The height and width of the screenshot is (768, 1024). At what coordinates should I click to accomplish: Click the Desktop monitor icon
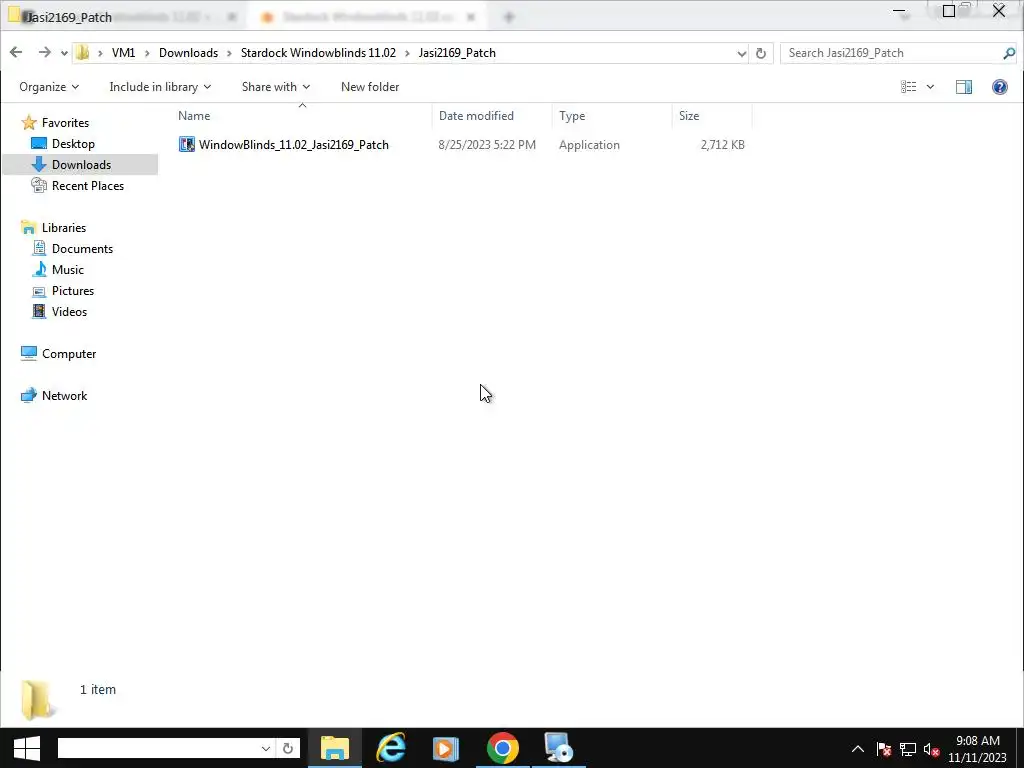39,144
